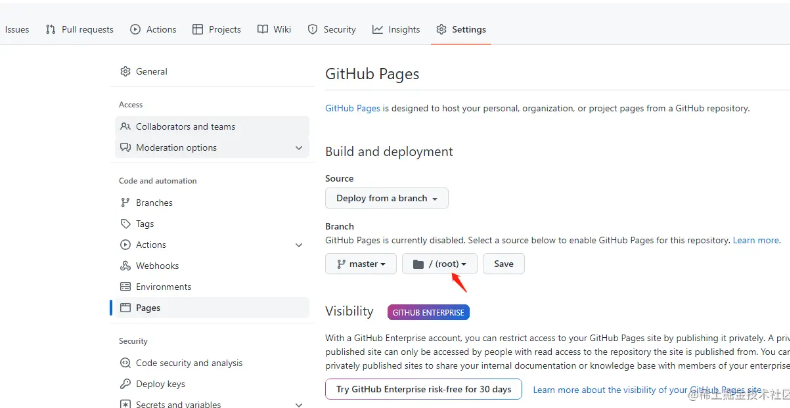Viewport: 790px width, 408px height.
Task: Open the Wiki tab
Action: [x=274, y=30]
